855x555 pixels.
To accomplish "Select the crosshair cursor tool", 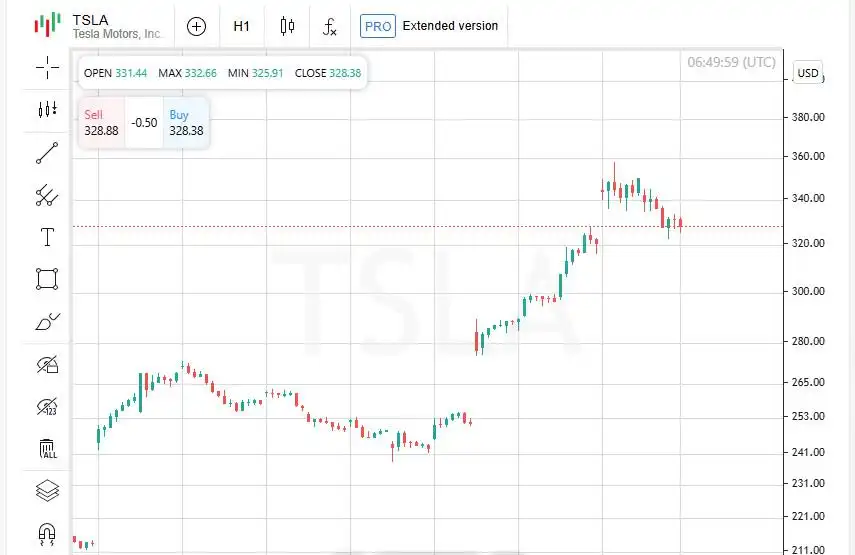I will point(47,68).
